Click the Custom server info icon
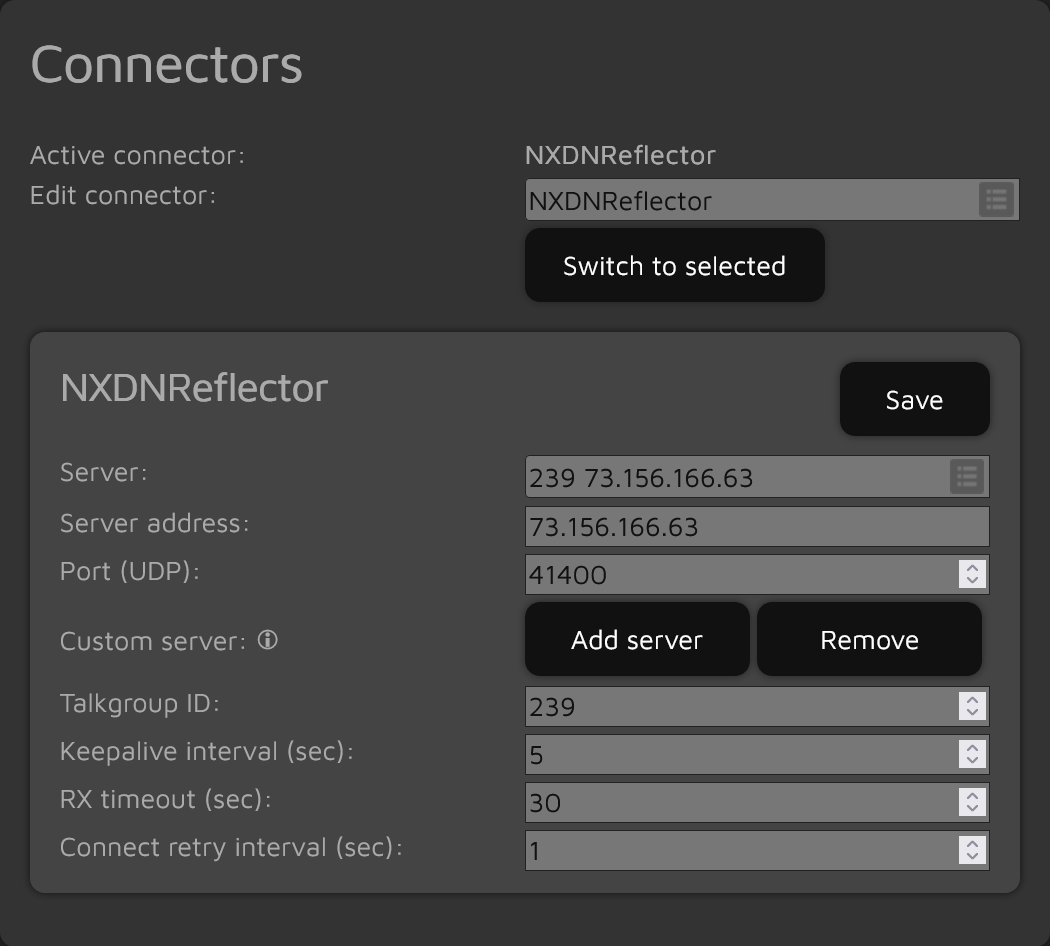The image size is (1050, 946). coord(267,640)
